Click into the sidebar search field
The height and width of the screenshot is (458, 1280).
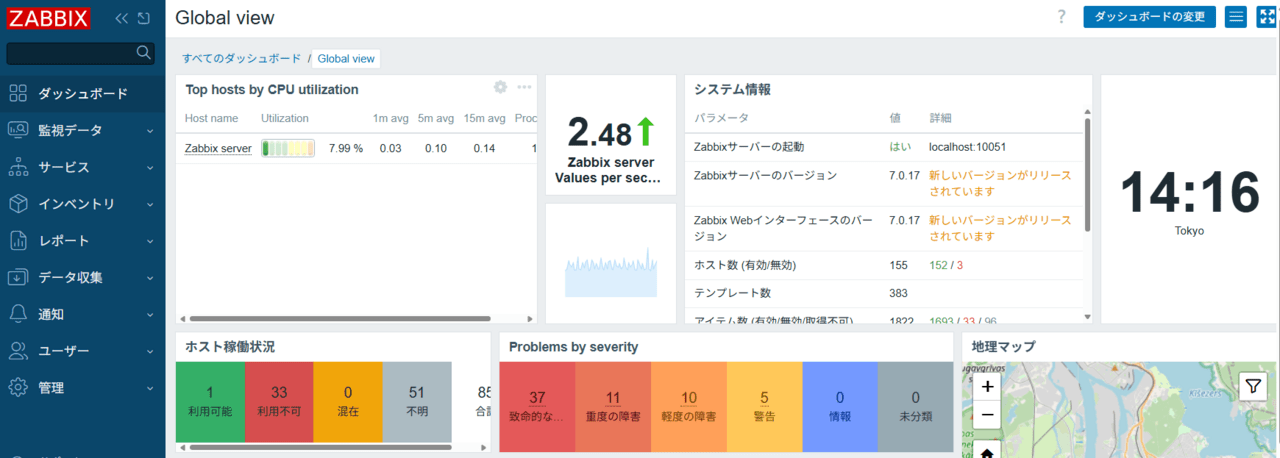coord(70,53)
